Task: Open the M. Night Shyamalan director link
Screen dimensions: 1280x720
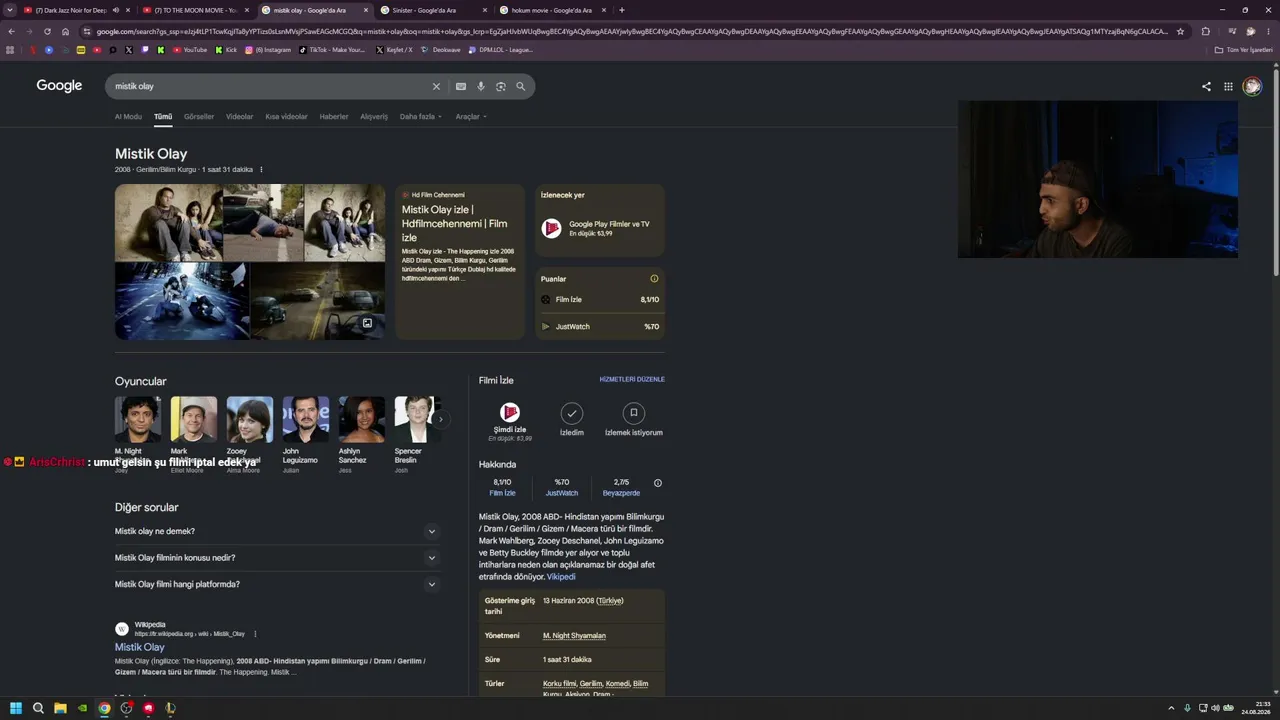Action: tap(574, 636)
